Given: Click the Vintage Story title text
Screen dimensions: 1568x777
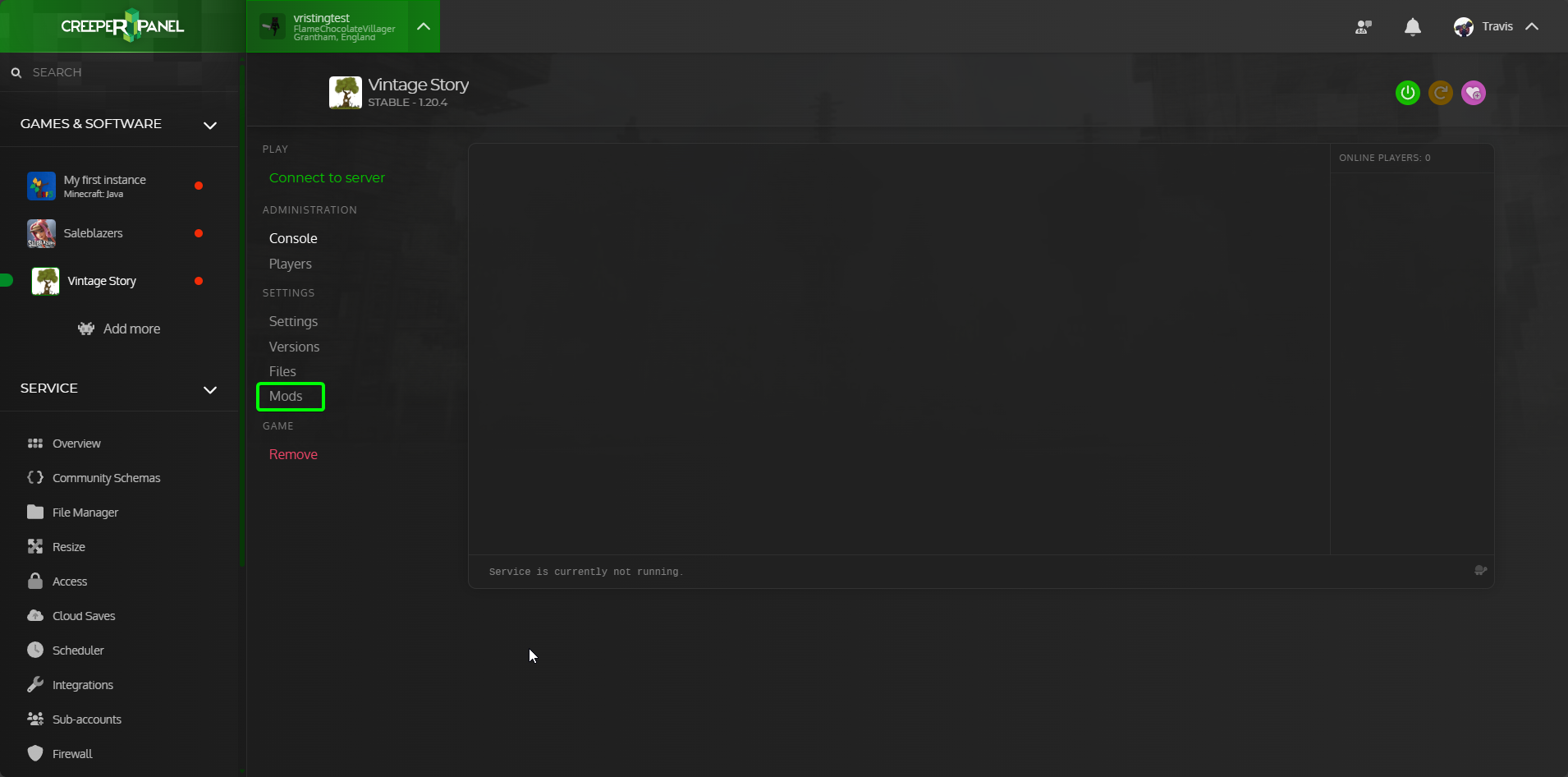Looking at the screenshot, I should click(418, 85).
